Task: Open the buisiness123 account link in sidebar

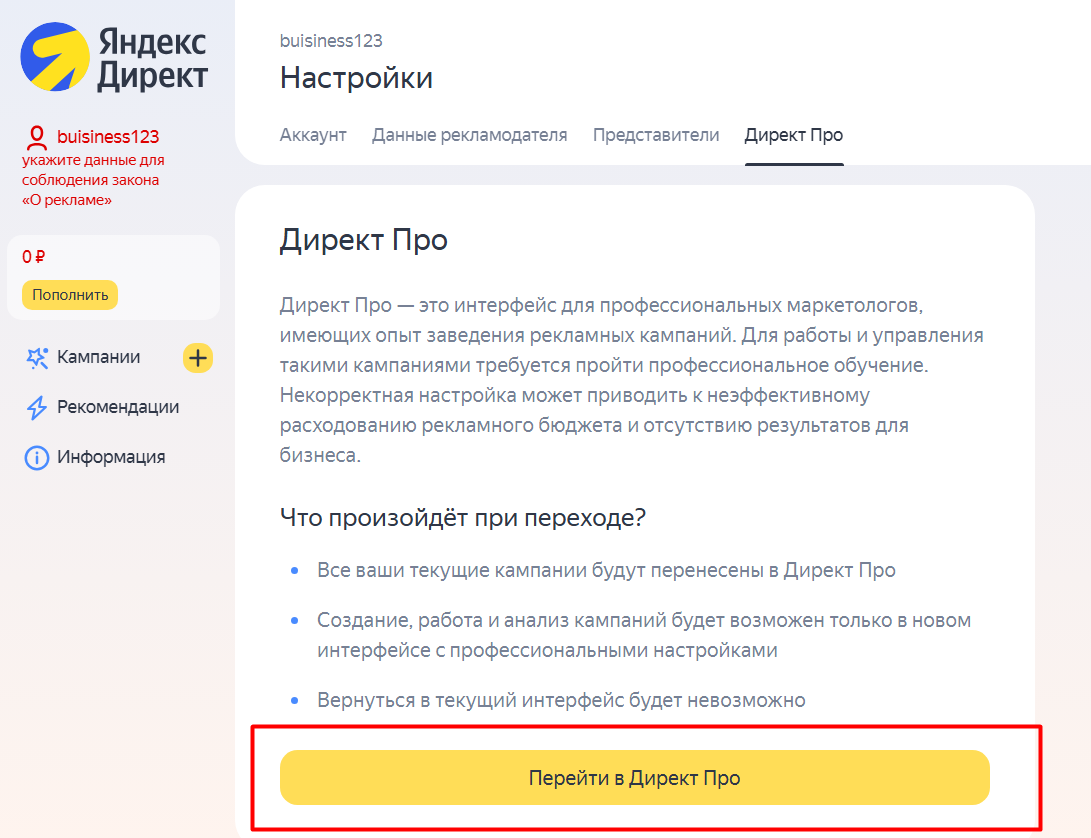Action: click(x=108, y=137)
